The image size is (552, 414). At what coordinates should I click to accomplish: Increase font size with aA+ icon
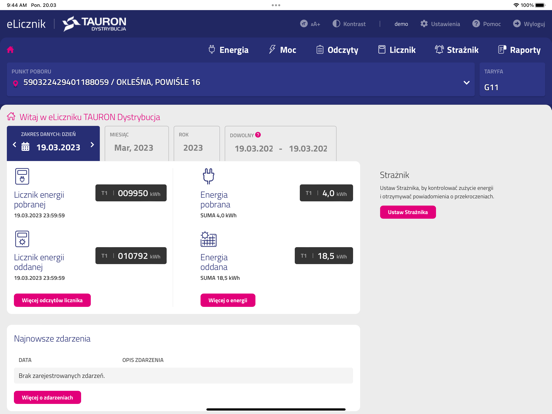(x=310, y=24)
